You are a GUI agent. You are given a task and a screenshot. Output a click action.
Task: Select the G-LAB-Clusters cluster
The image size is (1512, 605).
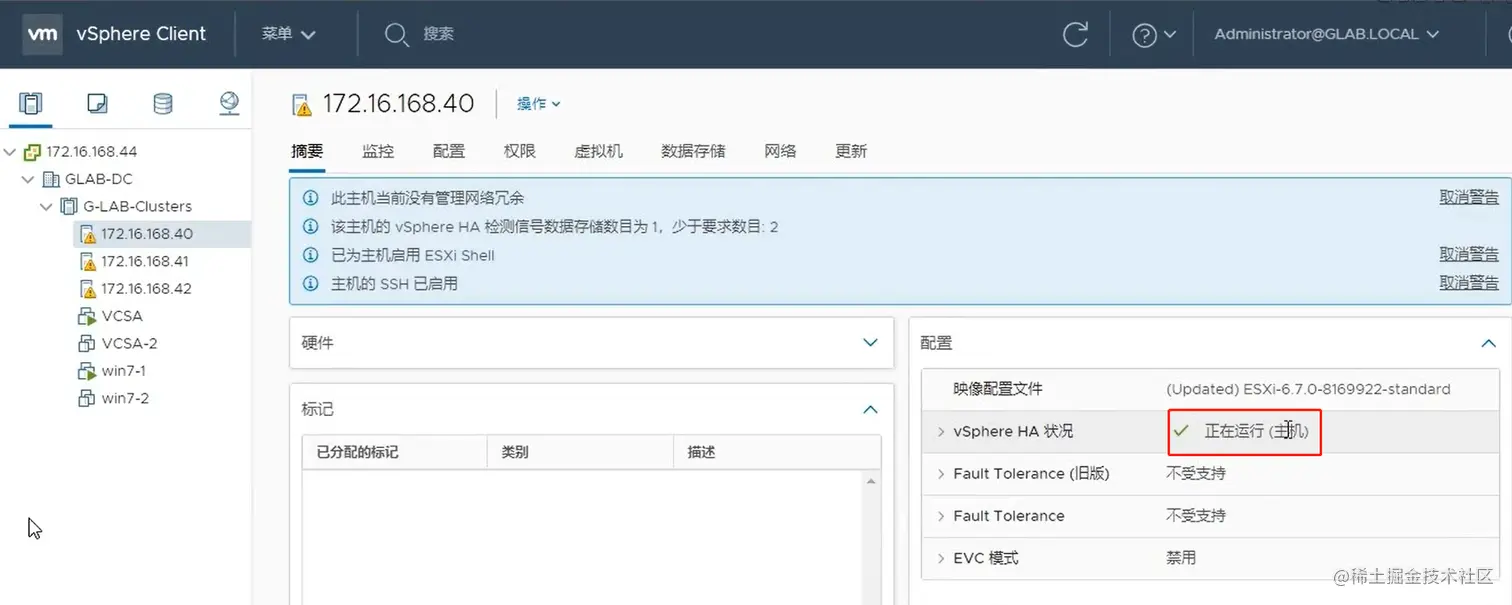pos(137,206)
